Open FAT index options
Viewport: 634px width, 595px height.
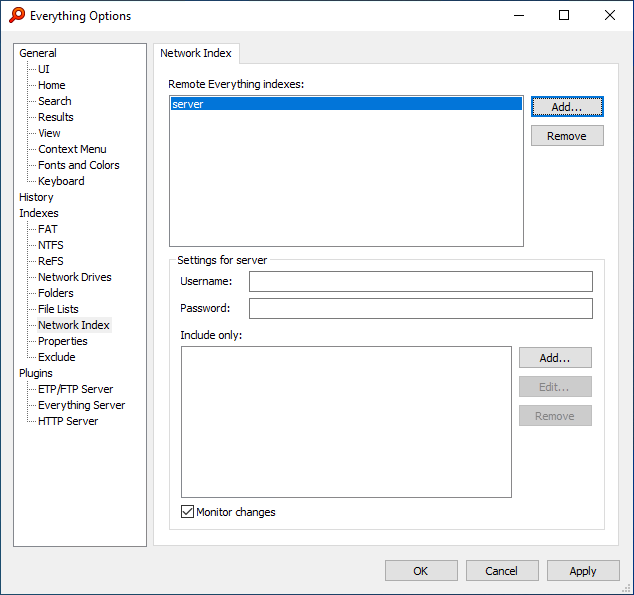48,229
